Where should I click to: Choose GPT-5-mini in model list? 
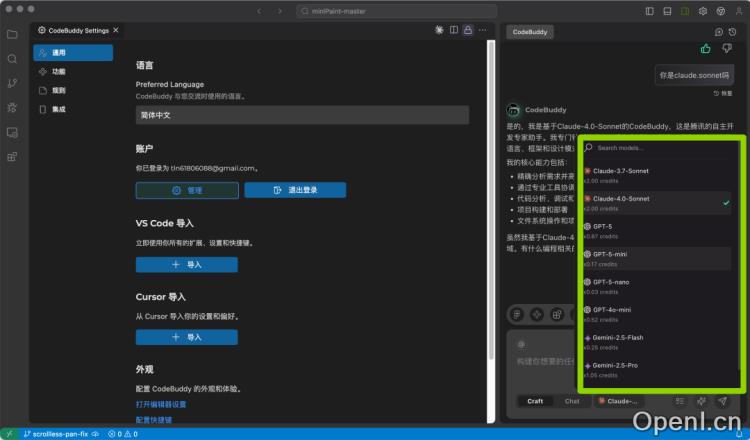coord(657,259)
